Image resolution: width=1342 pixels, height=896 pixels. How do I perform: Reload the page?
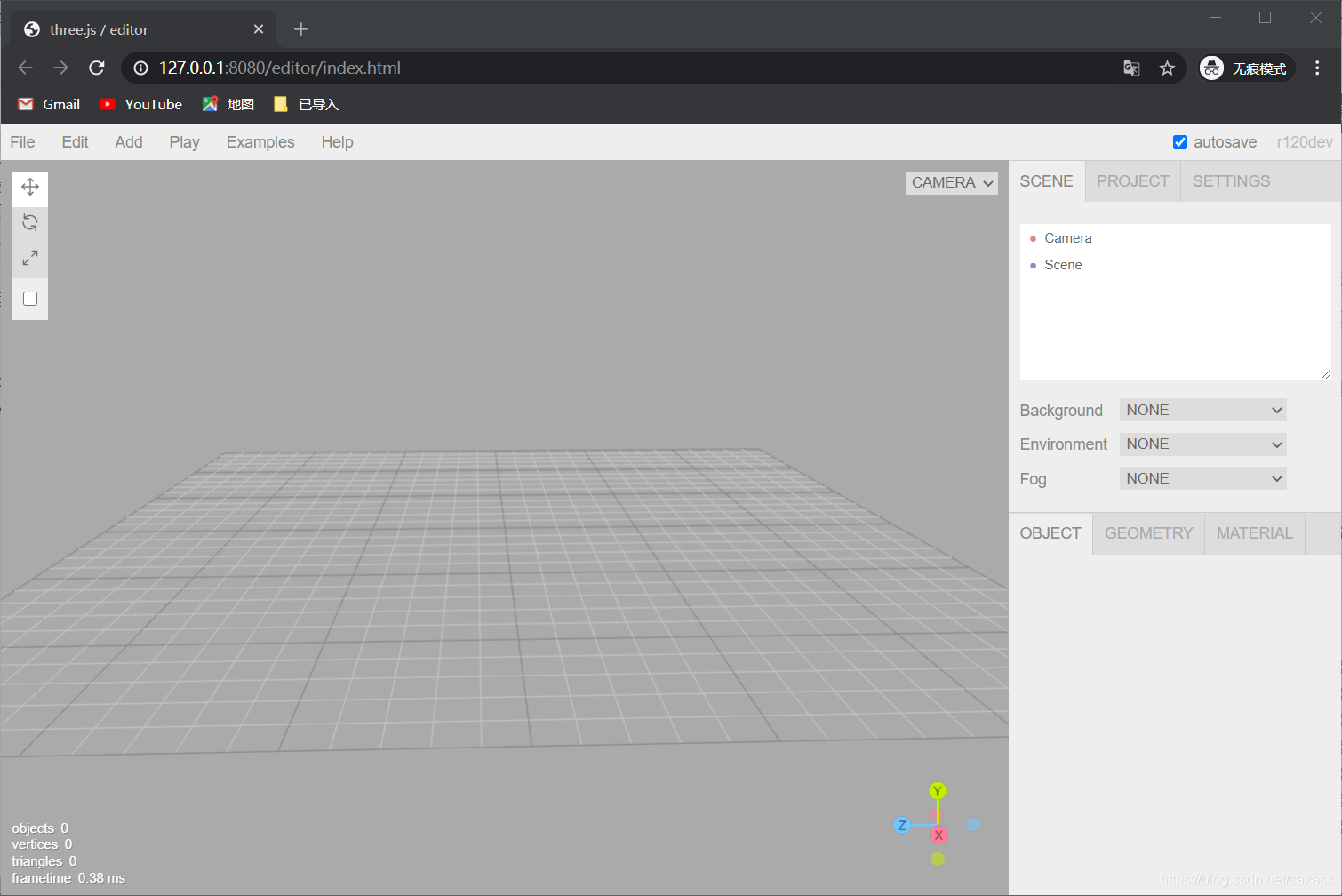coord(96,68)
